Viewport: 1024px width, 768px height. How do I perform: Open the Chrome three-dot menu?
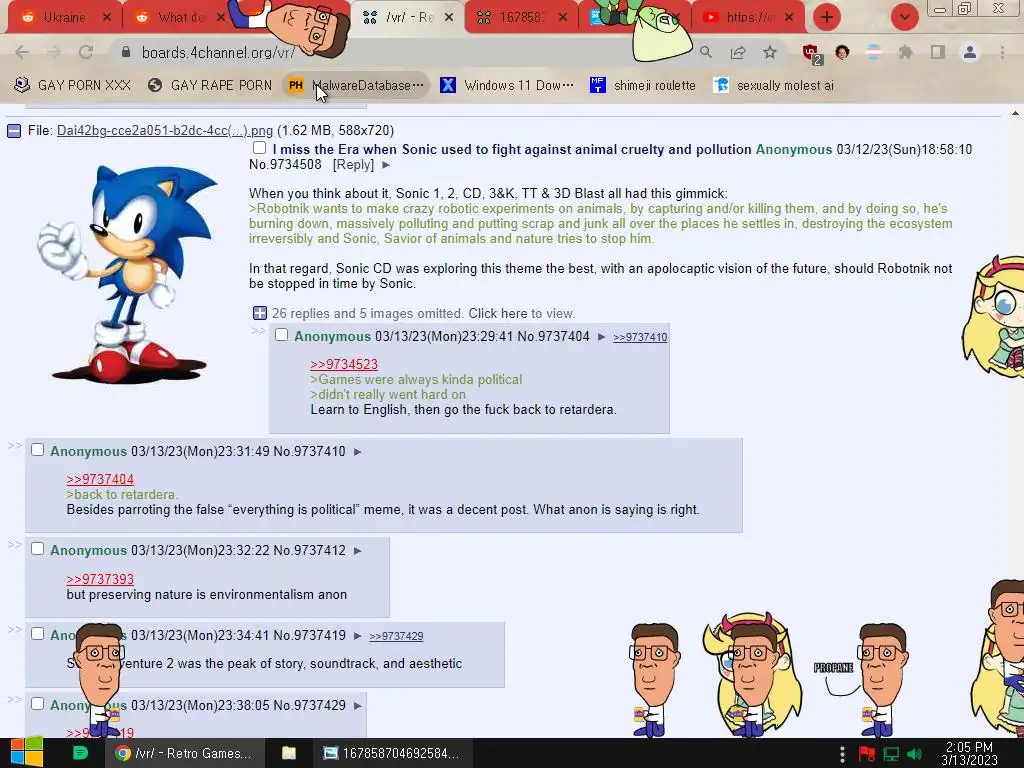tap(1002, 52)
